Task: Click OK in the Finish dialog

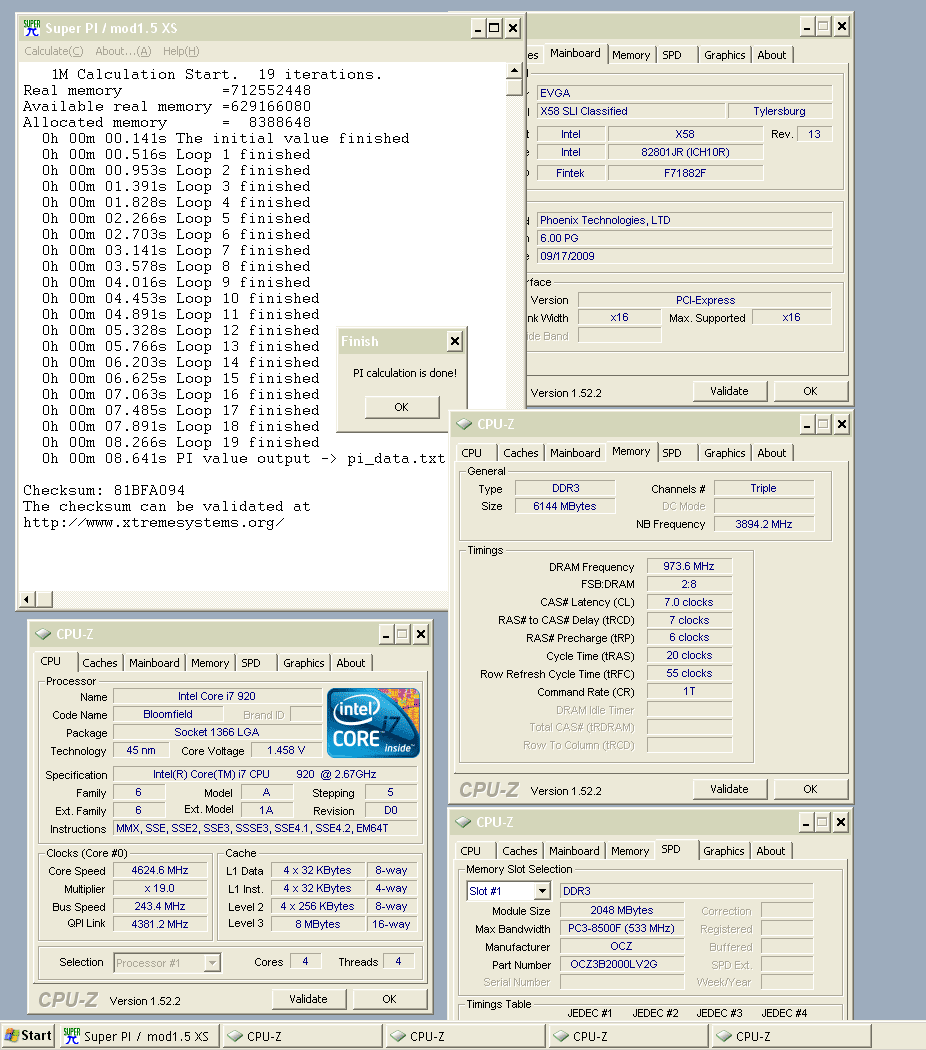Action: click(402, 407)
